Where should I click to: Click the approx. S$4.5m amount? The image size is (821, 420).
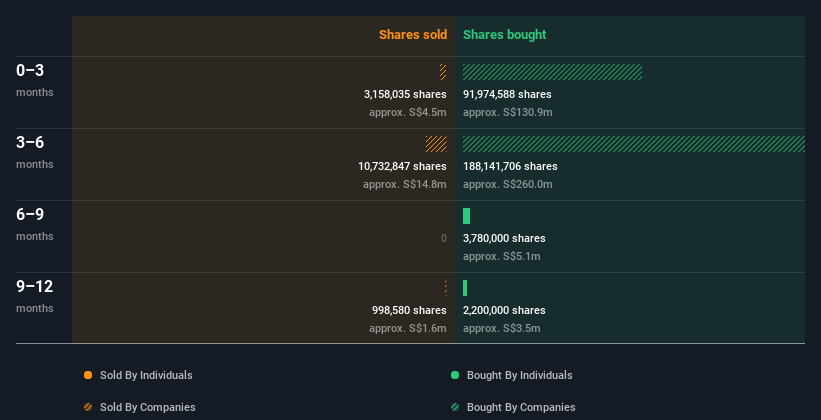coord(408,113)
